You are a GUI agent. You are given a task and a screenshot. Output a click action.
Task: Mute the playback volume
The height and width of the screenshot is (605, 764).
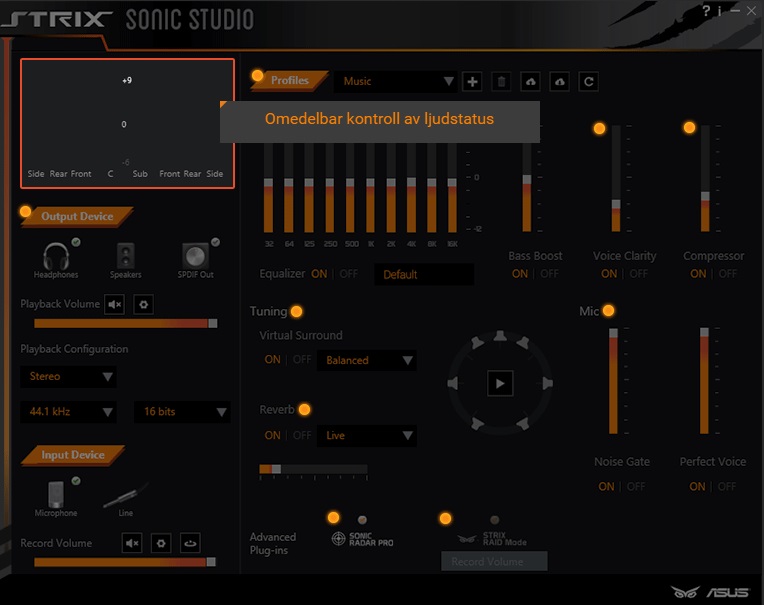coord(115,304)
